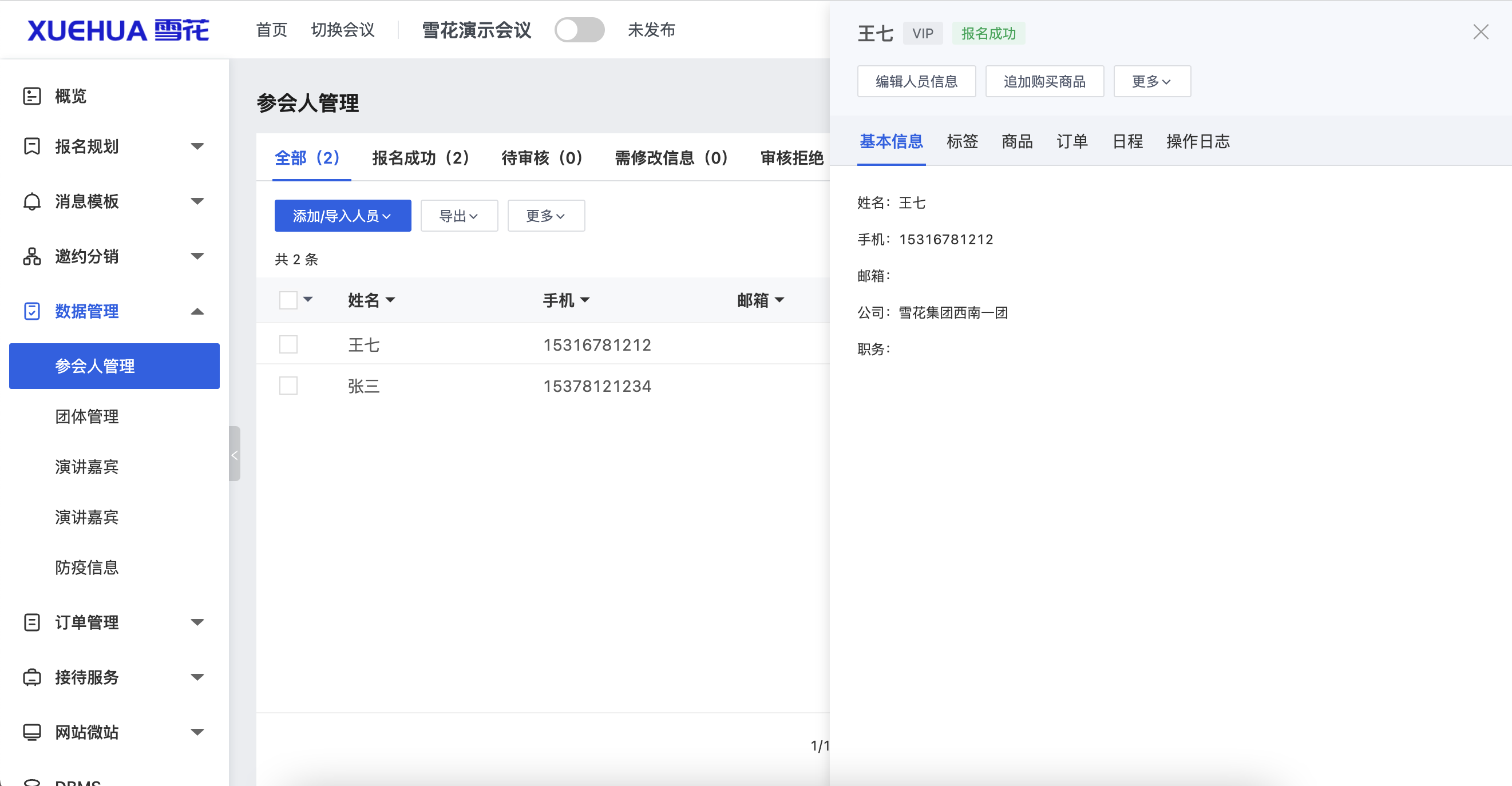Click the 报名规划 sidebar icon
This screenshot has height=786, width=1512.
tap(31, 146)
